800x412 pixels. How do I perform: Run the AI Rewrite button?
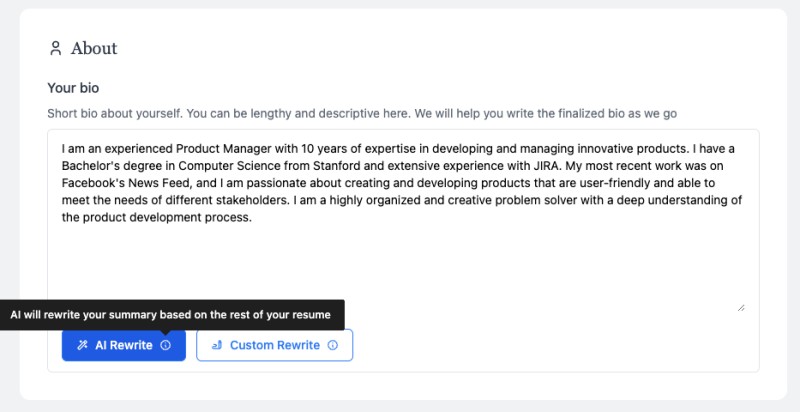pos(124,345)
